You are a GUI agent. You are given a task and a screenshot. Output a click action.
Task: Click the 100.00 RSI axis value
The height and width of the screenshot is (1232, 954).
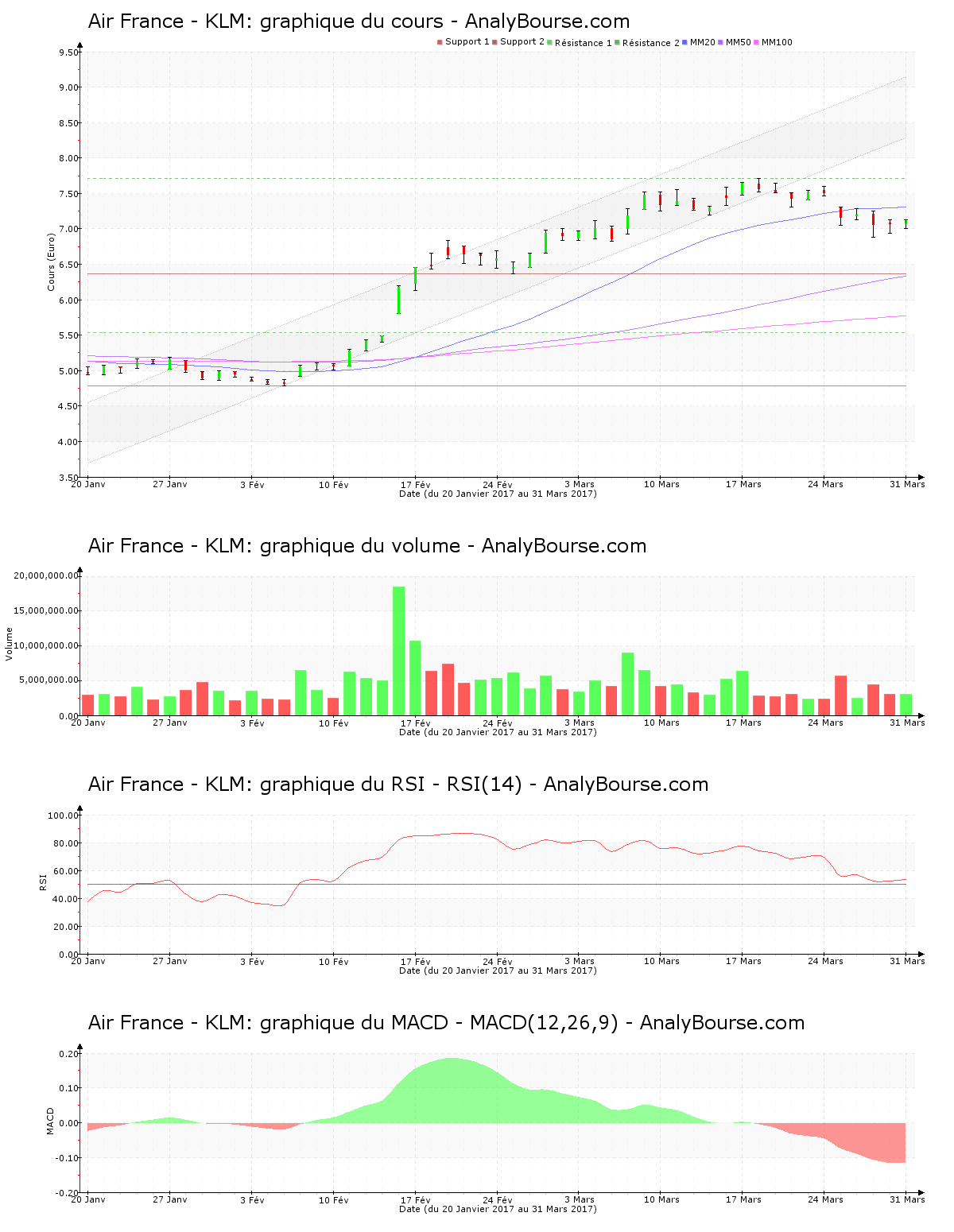(x=64, y=816)
